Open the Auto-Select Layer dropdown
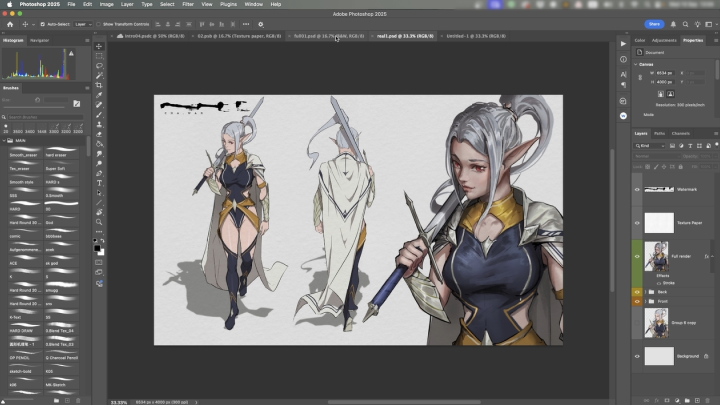This screenshot has width=720, height=405. tap(83, 23)
